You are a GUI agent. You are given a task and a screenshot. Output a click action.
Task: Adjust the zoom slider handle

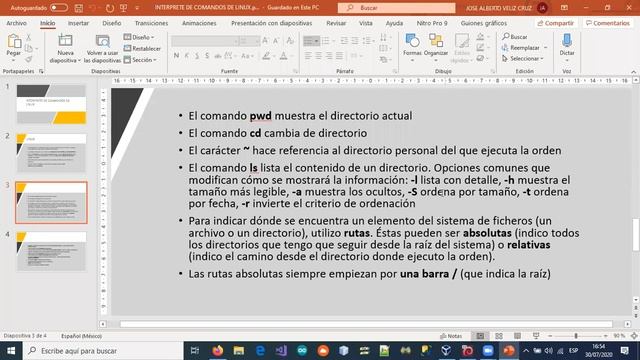576,336
